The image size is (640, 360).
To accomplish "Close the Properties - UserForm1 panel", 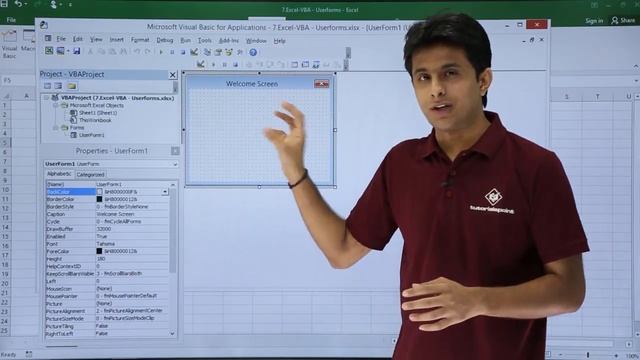I will click(175, 151).
